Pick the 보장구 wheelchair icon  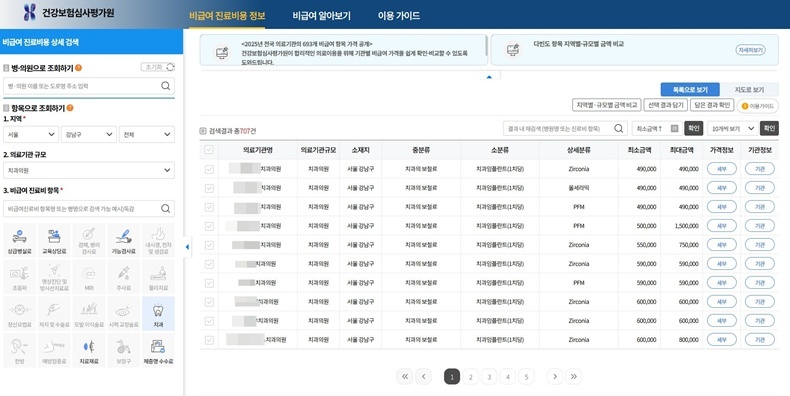point(123,350)
